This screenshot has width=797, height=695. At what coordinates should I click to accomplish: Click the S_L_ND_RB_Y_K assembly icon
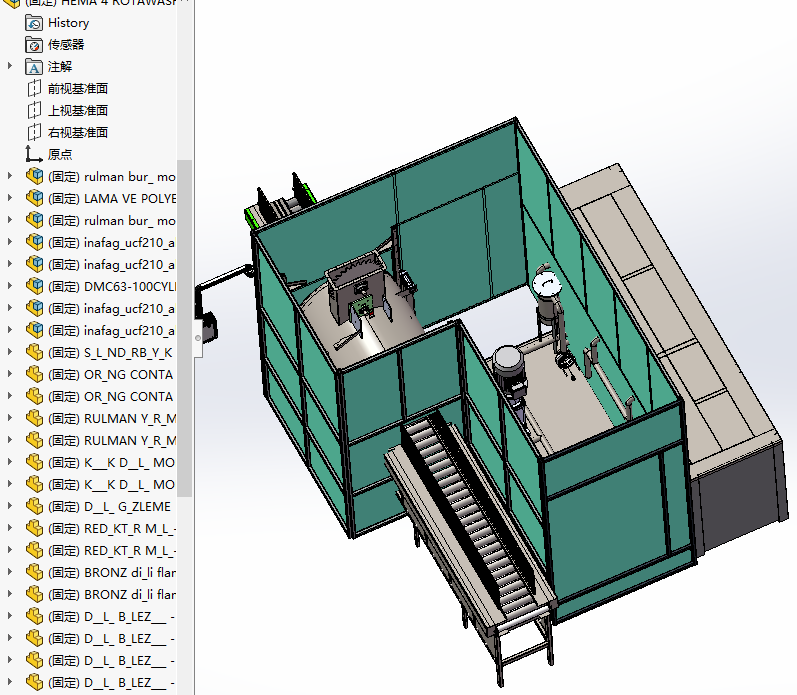(x=35, y=352)
